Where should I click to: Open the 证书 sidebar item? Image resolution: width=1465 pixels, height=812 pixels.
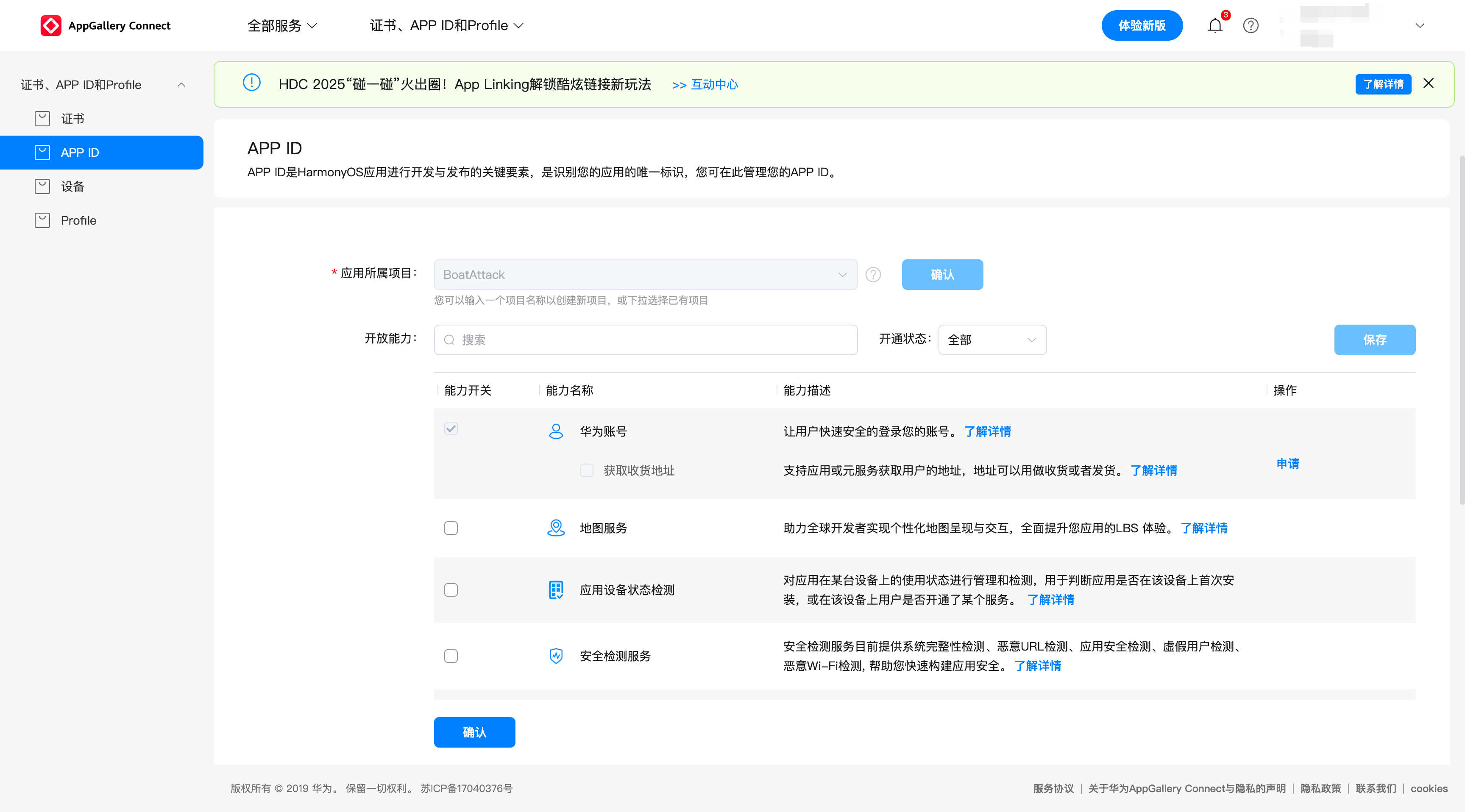tap(73, 118)
